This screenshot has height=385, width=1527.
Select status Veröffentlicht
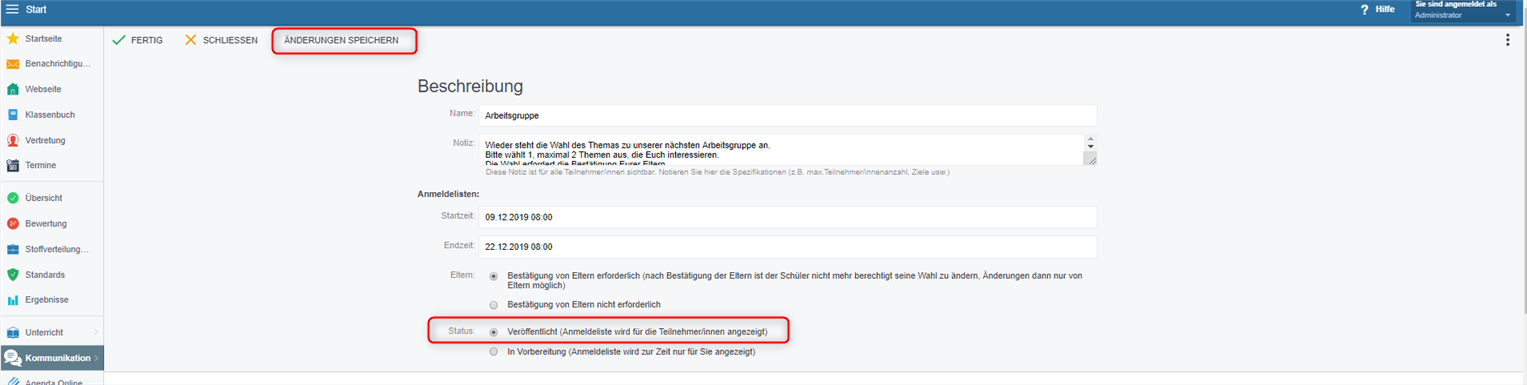click(493, 331)
